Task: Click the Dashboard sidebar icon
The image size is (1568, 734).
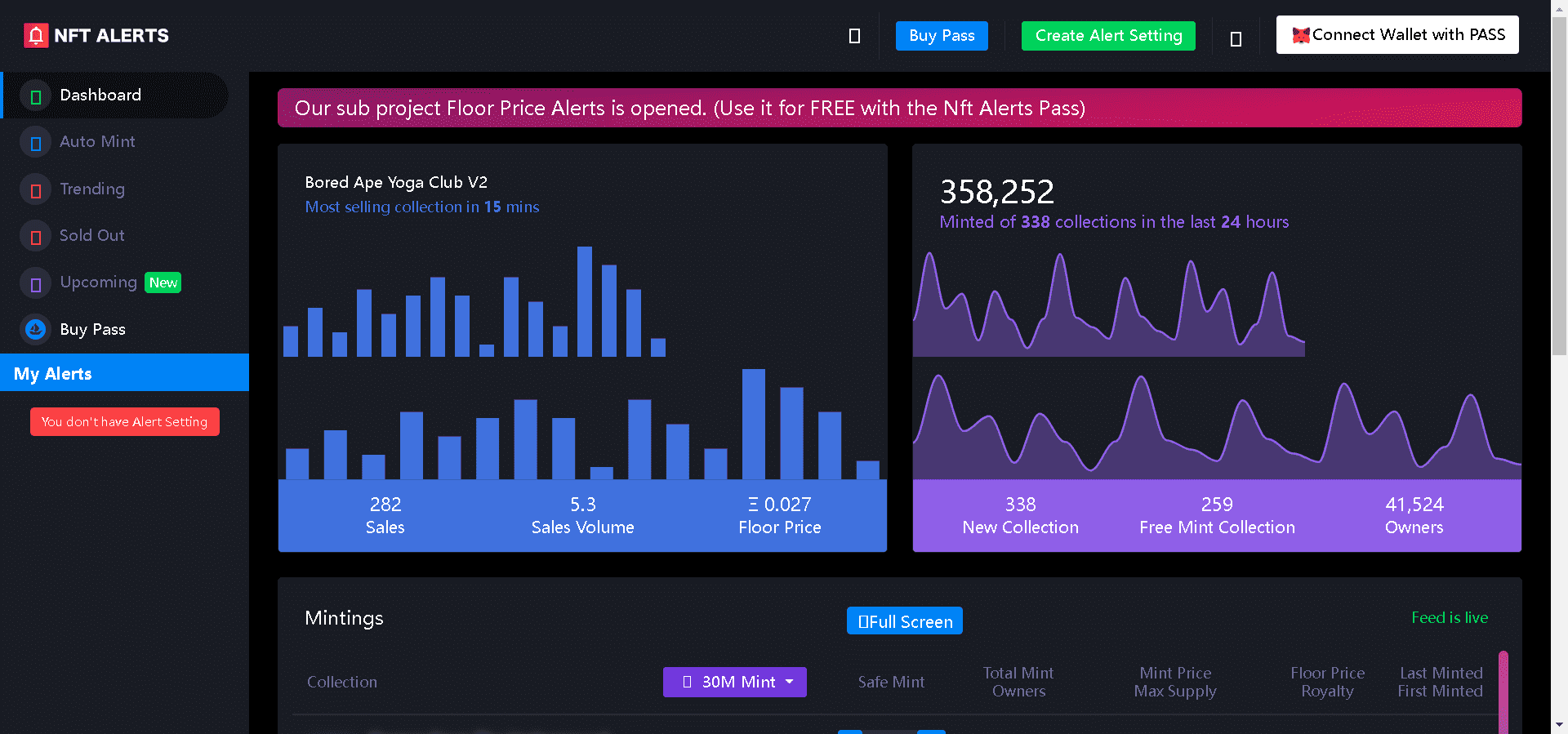Action: pos(35,96)
